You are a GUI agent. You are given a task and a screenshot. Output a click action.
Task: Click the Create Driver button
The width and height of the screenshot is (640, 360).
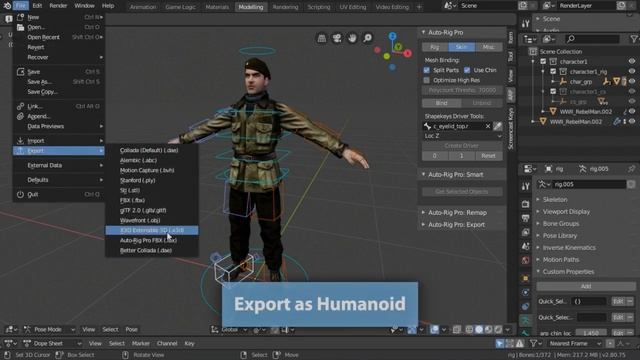462,146
